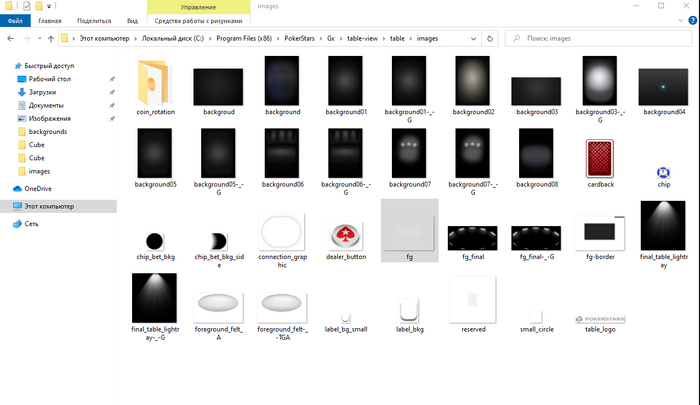
Task: Select the fg_final-_-G image file
Action: [x=536, y=243]
